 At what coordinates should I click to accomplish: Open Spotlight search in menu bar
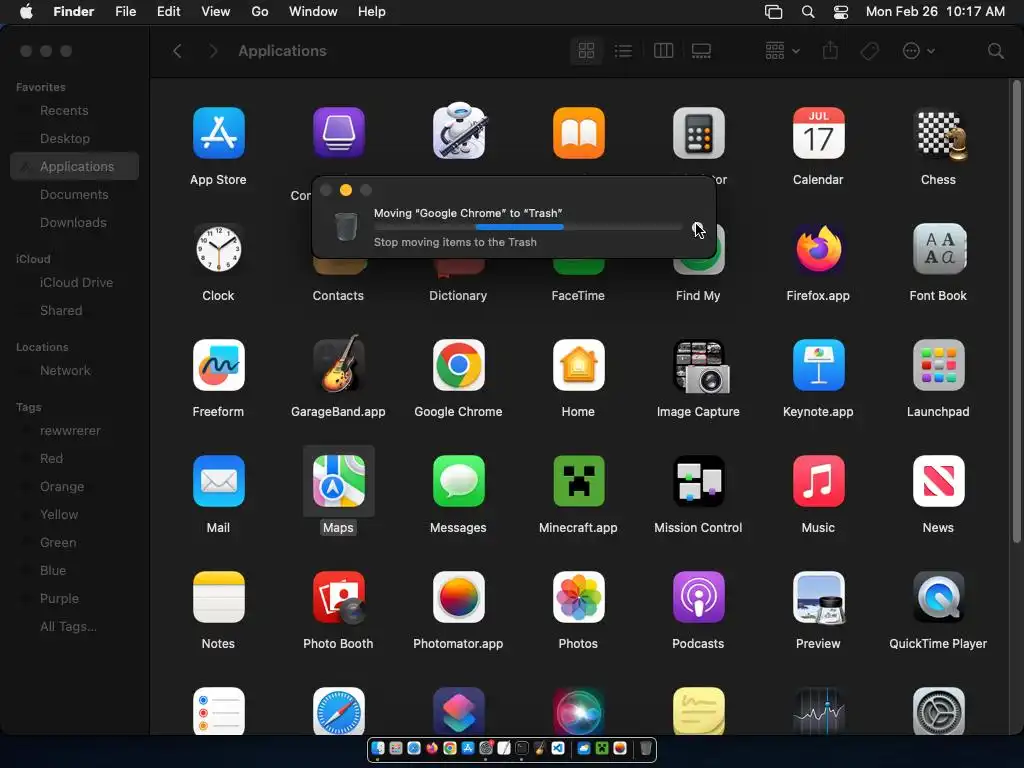tap(808, 12)
